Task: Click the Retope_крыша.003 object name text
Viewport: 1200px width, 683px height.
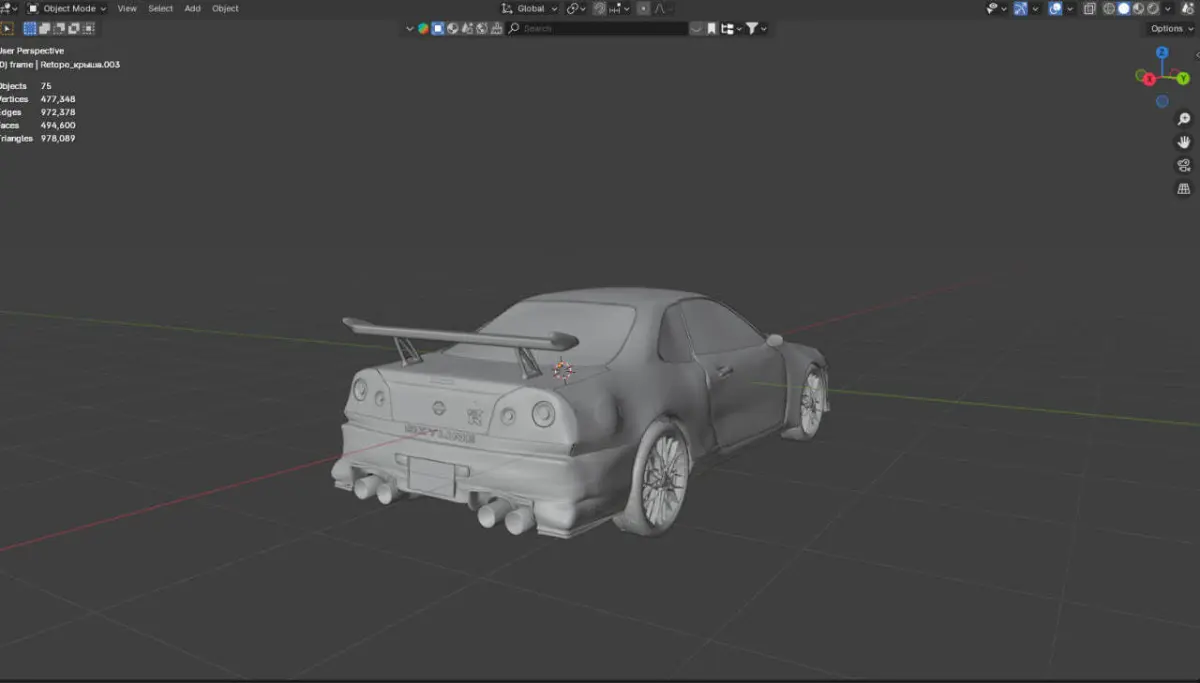Action: click(80, 64)
